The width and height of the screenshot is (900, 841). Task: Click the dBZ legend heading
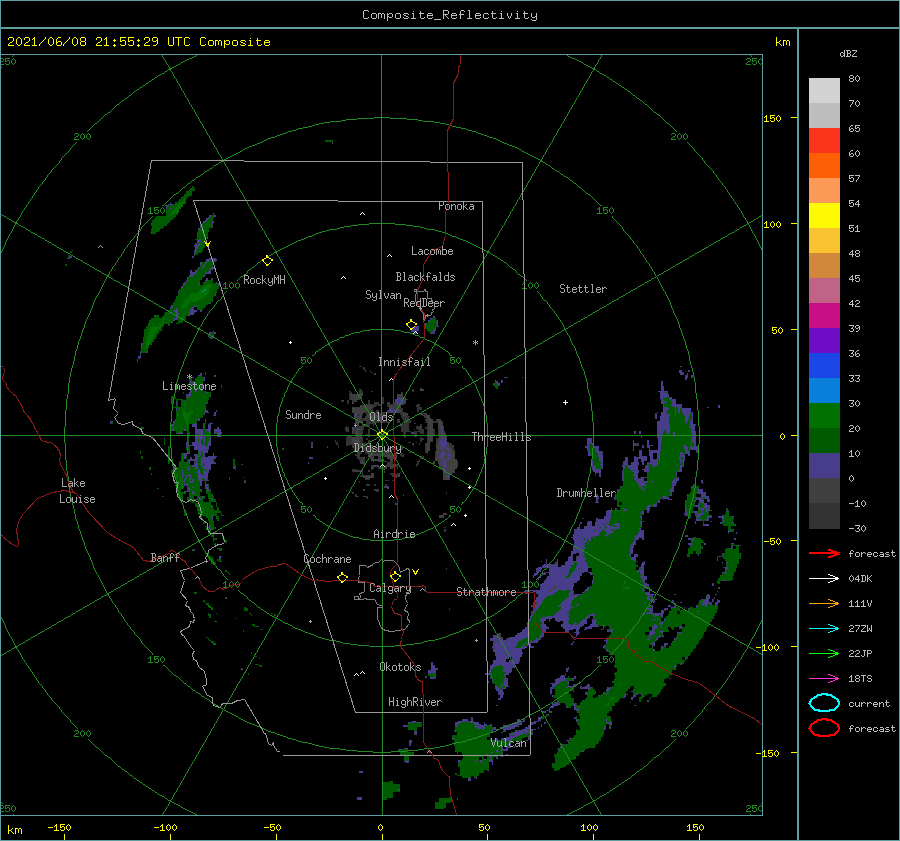pos(848,53)
